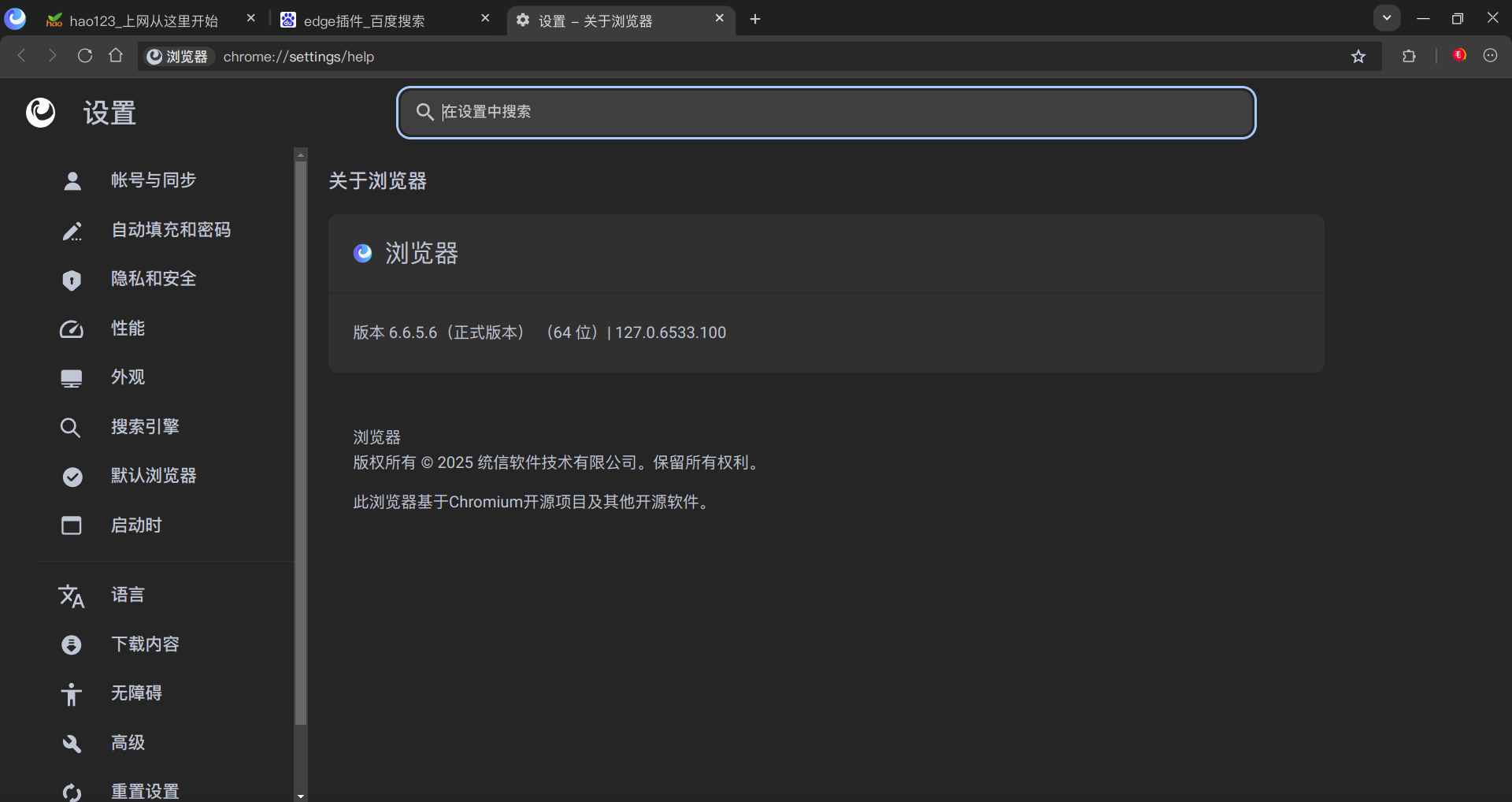This screenshot has width=1512, height=802.
Task: Click the 无障碍 accessibility icon
Action: pos(72,694)
